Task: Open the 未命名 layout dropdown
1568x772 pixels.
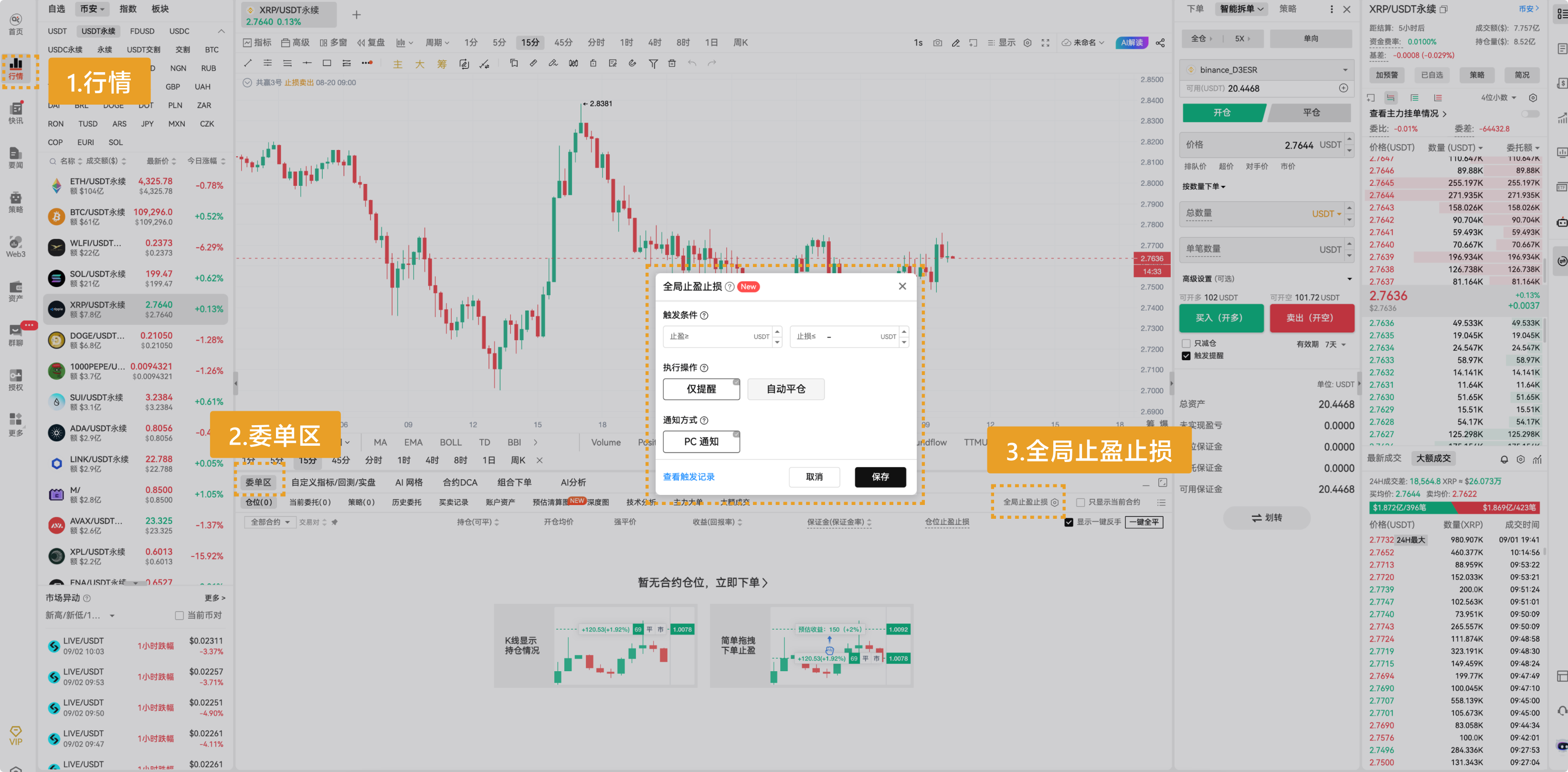Action: (1083, 43)
